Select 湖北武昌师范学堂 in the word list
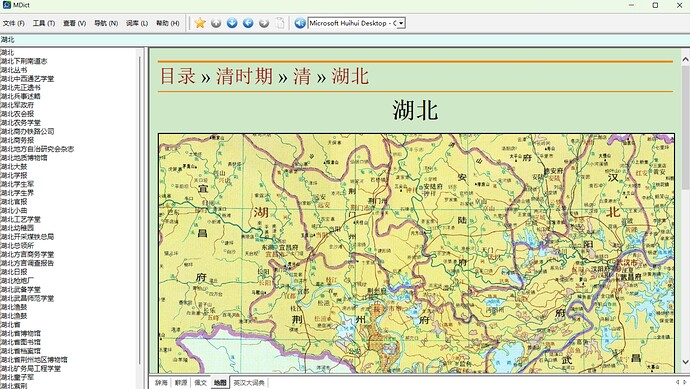Image resolution: width=690 pixels, height=389 pixels. (27, 298)
